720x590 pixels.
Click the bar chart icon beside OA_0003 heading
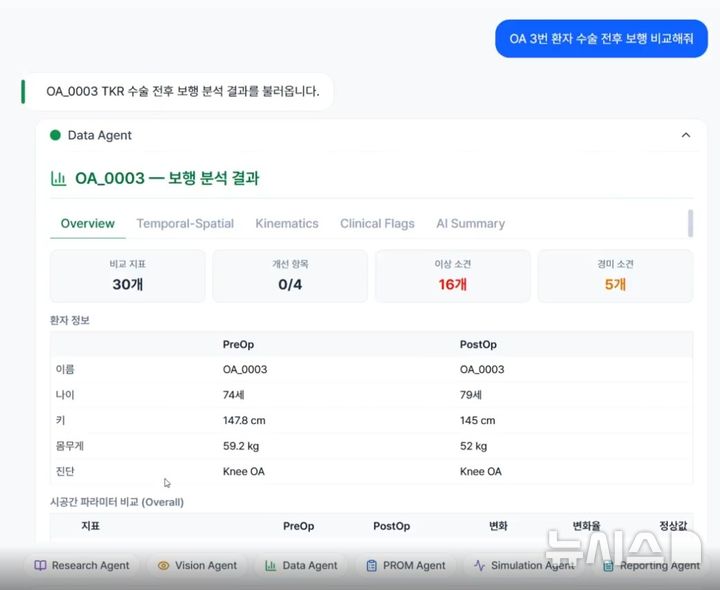tap(58, 178)
